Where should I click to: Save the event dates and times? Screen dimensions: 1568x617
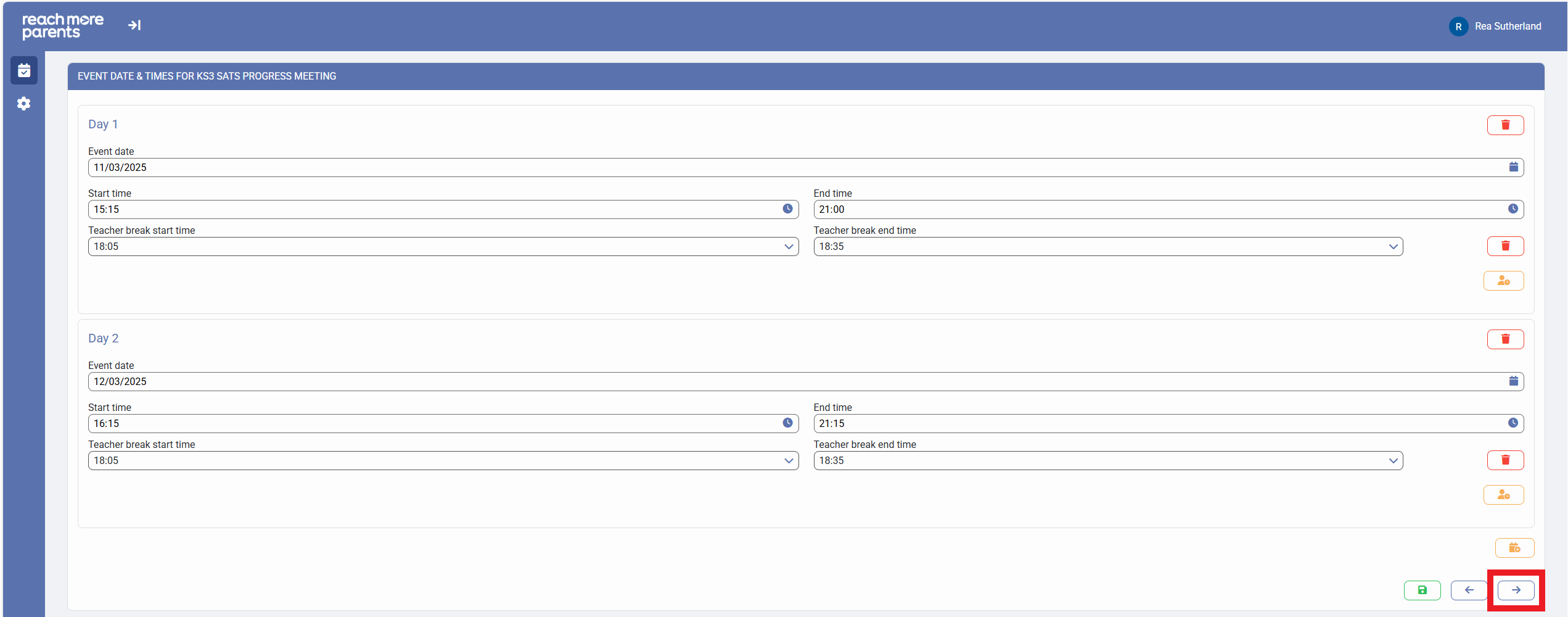[1422, 590]
